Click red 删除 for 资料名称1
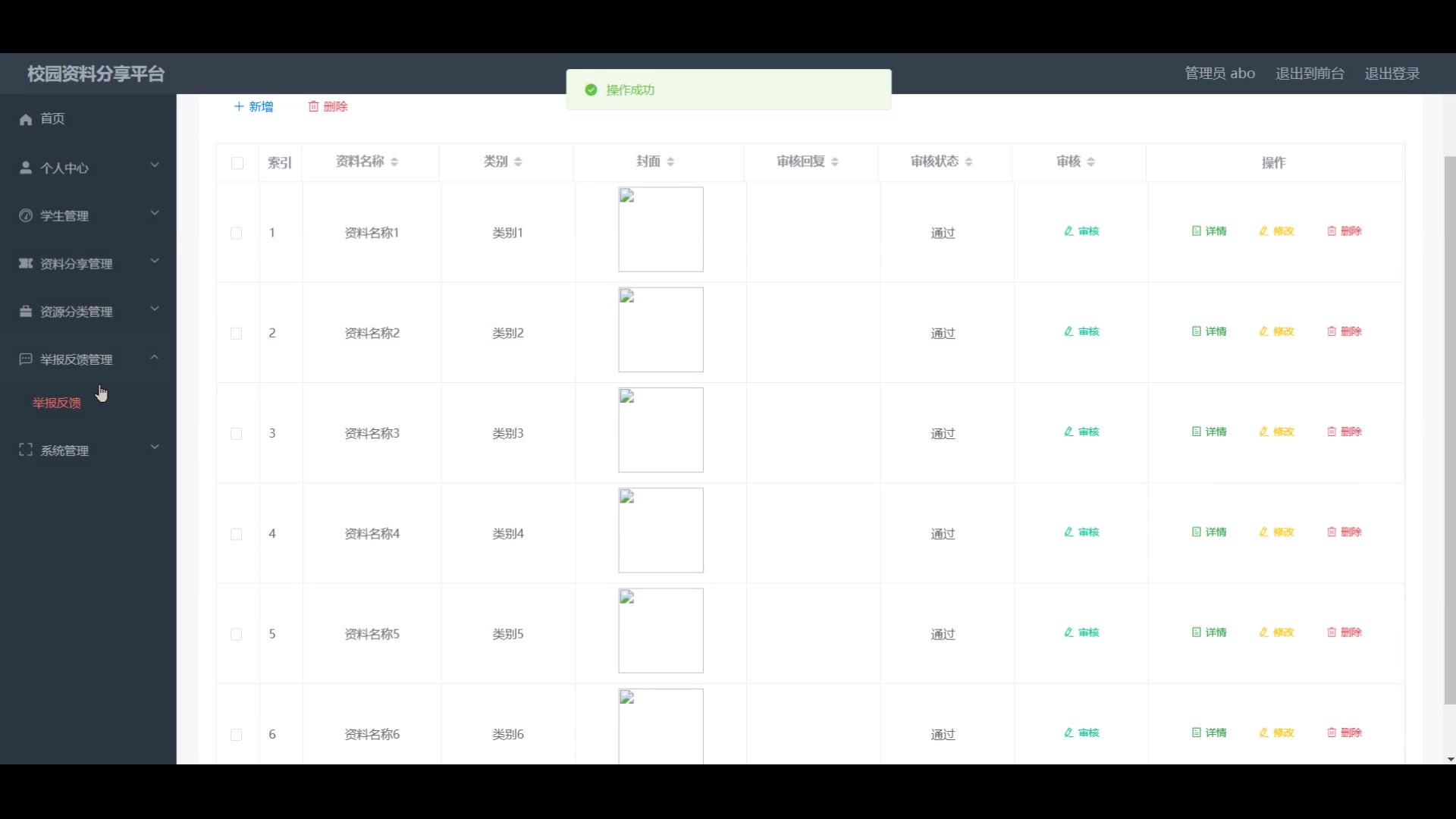The image size is (1456, 819). pos(1345,231)
